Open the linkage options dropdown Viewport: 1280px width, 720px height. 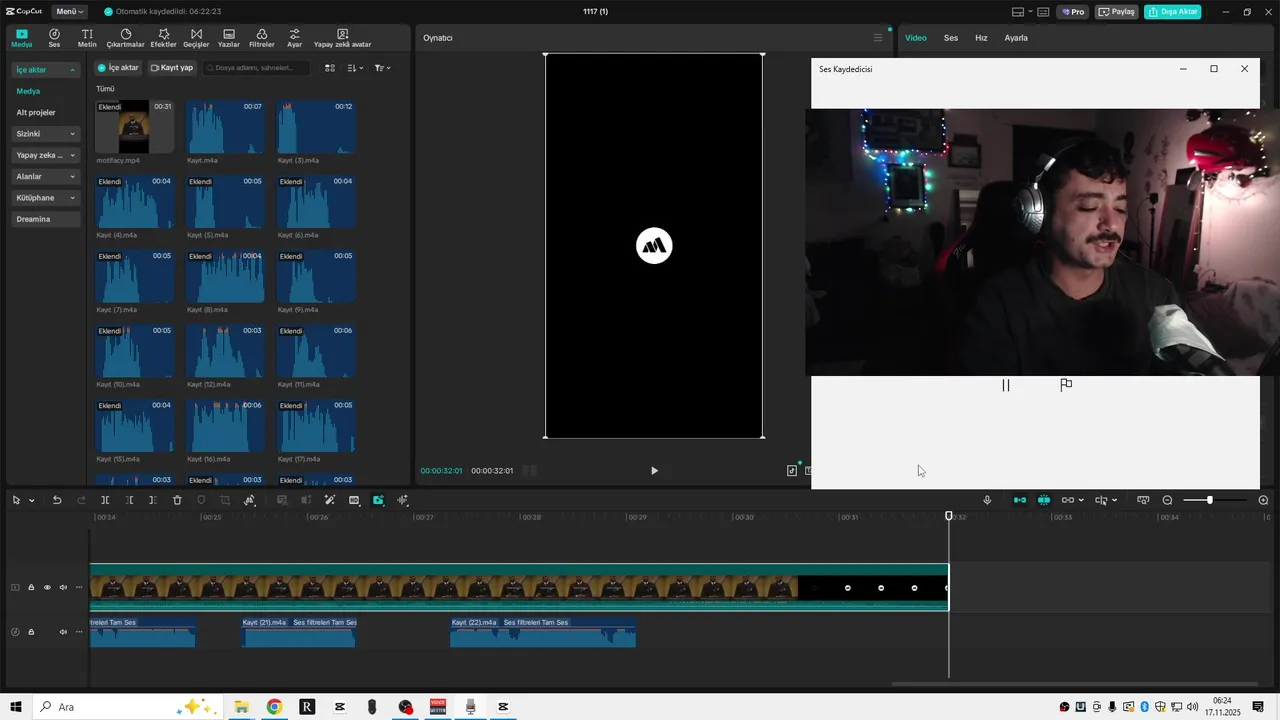(x=1081, y=501)
